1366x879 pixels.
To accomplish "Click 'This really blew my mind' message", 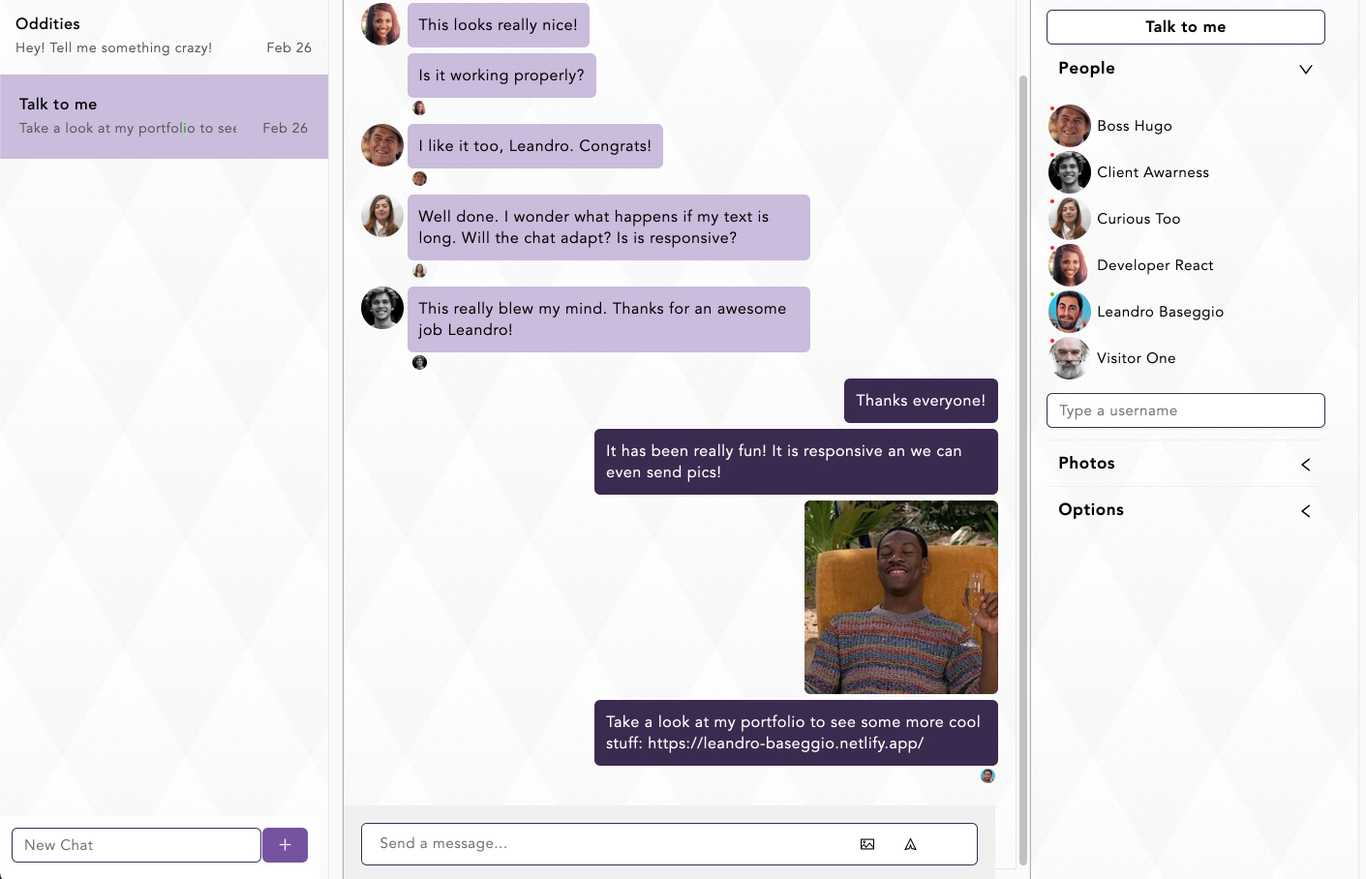I will point(609,319).
